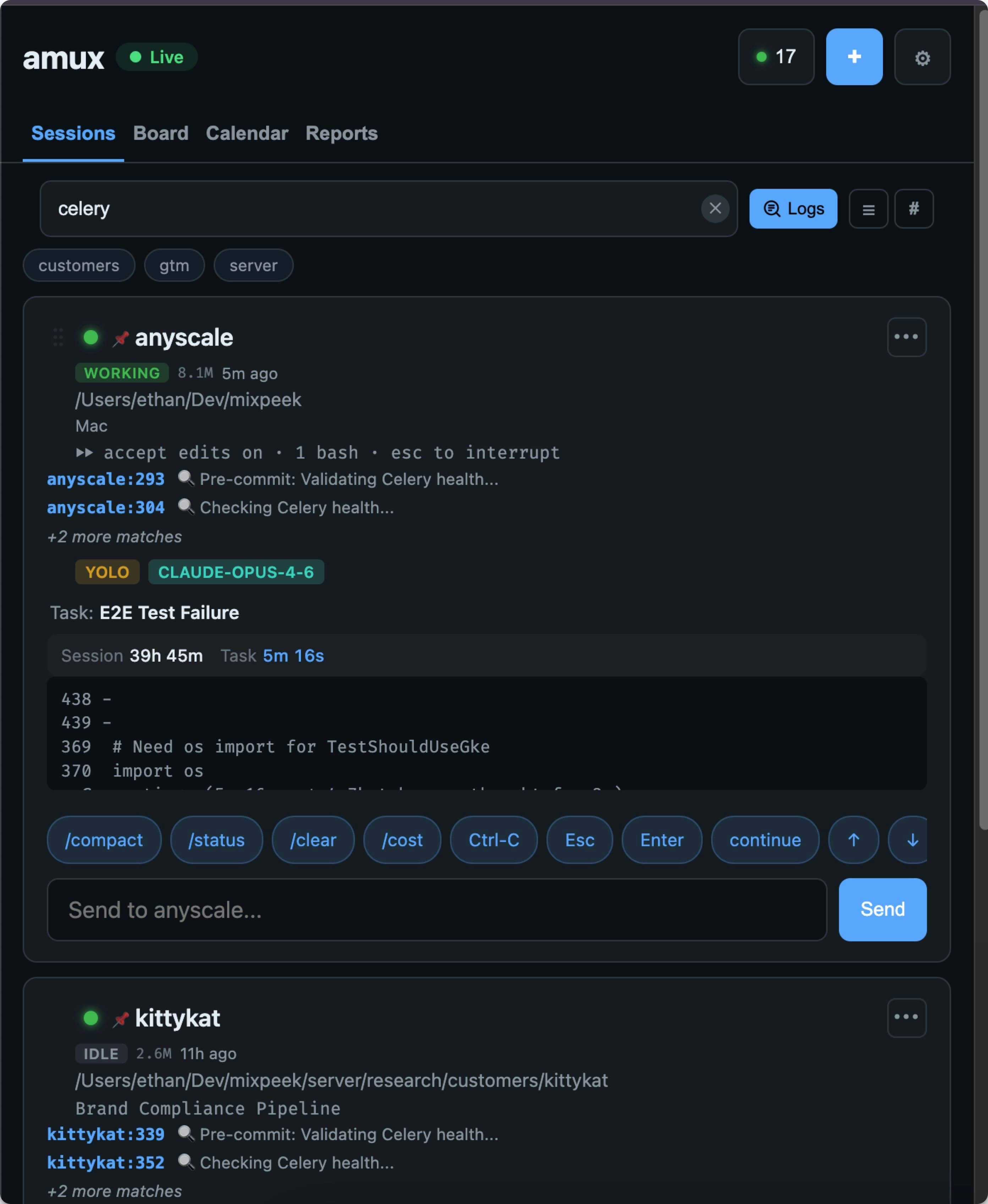Open the Reports tab
The width and height of the screenshot is (988, 1204).
pyautogui.click(x=341, y=133)
